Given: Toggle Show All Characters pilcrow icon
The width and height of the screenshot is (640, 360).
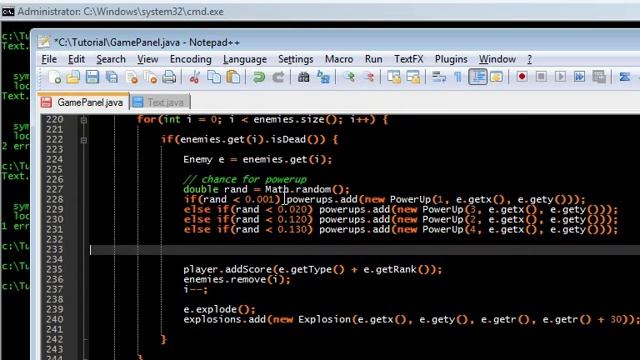Looking at the screenshot, I should coord(458,77).
